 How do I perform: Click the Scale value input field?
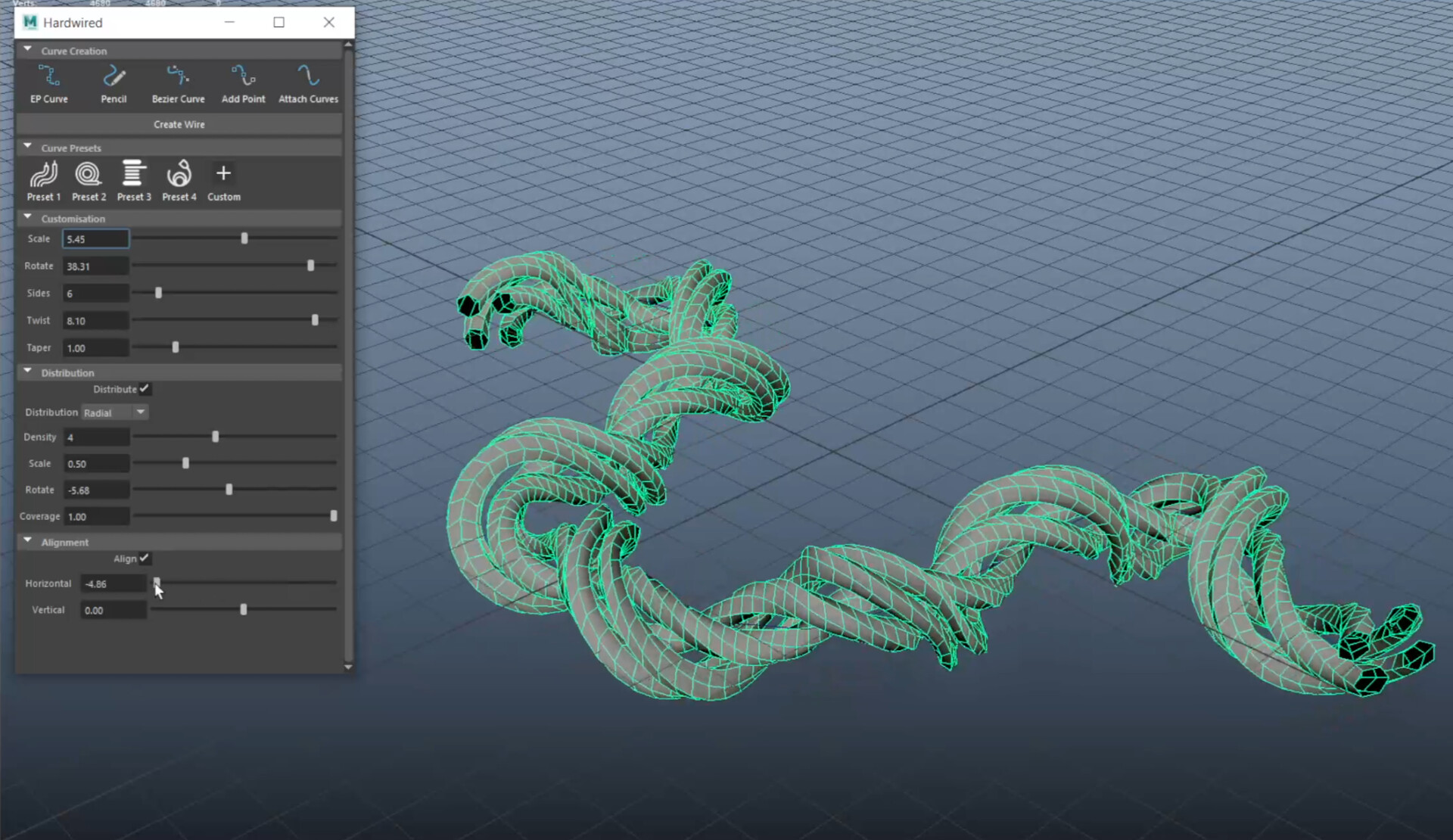point(95,239)
